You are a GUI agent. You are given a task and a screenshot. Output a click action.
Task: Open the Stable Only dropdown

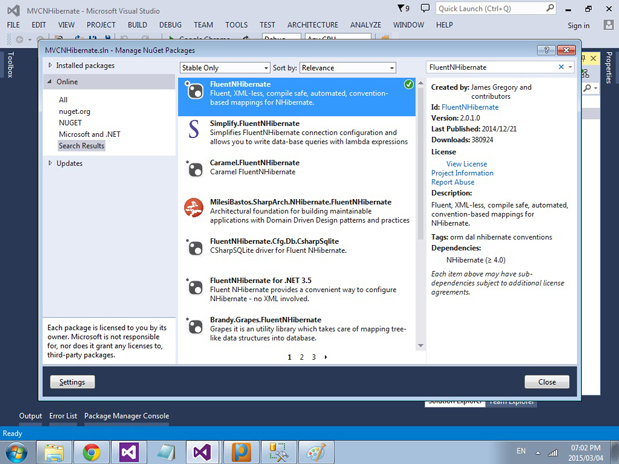point(225,68)
